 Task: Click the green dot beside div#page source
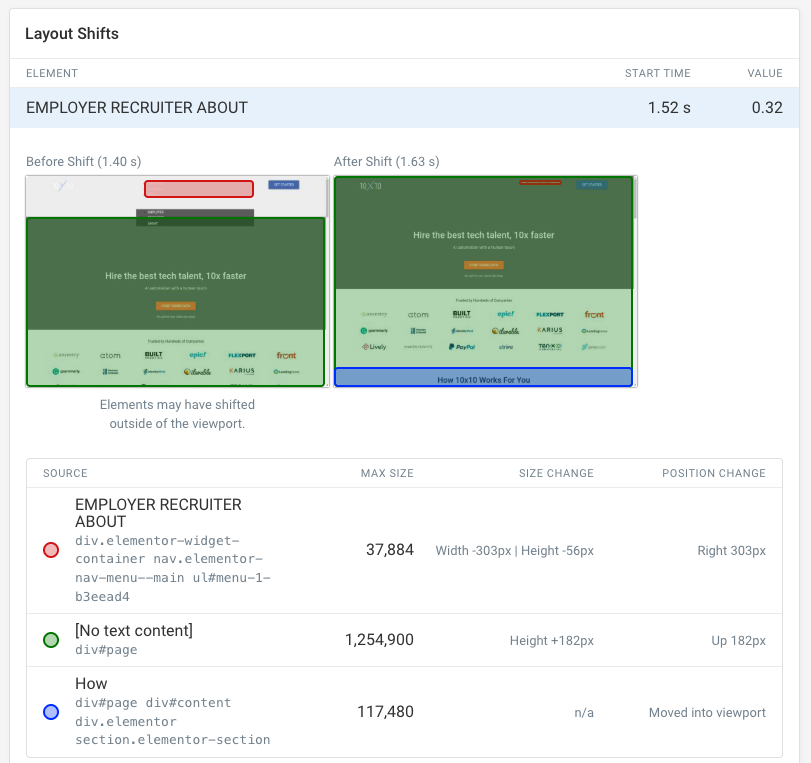(x=51, y=640)
